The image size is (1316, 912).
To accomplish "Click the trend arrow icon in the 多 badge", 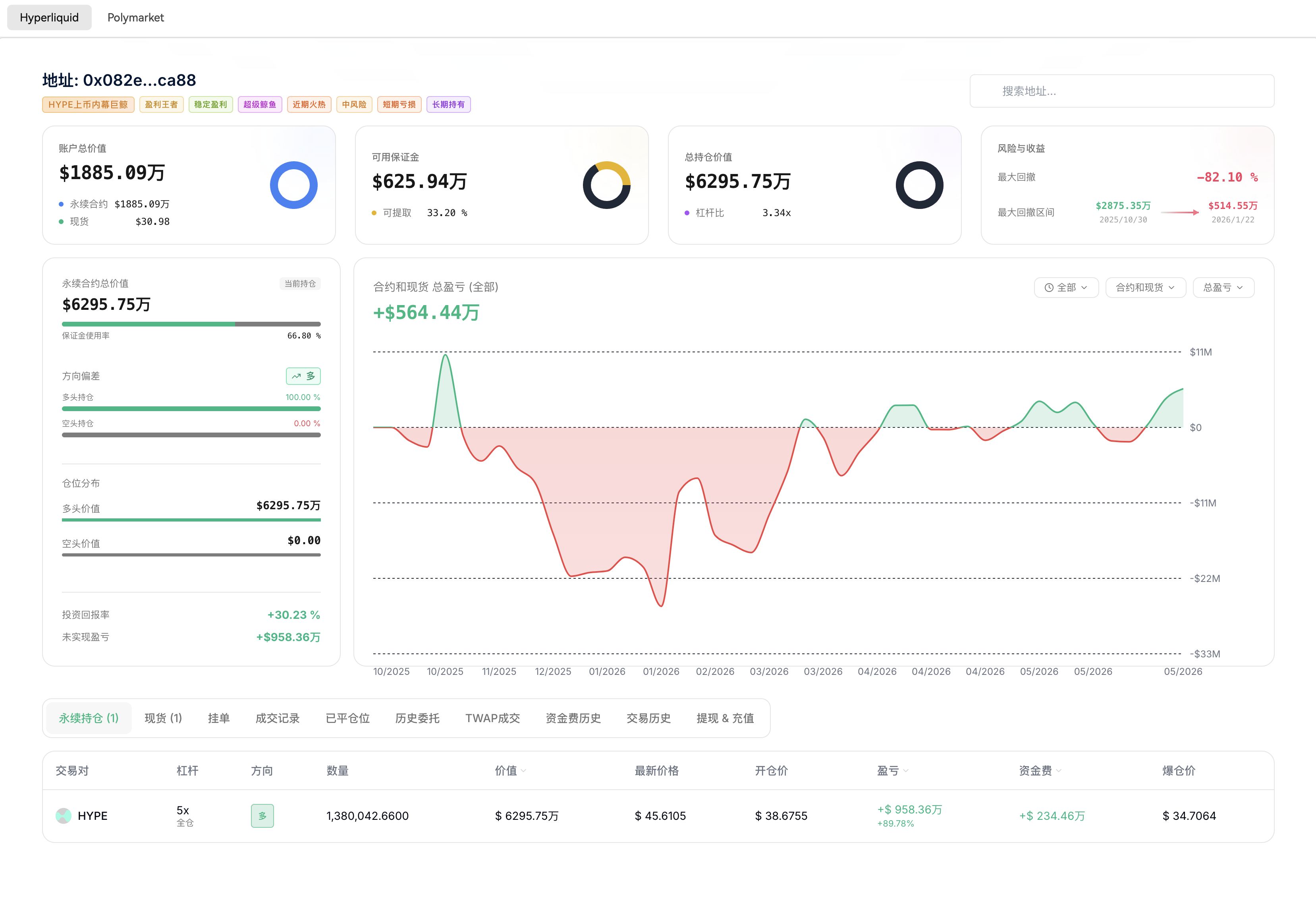I will click(296, 376).
